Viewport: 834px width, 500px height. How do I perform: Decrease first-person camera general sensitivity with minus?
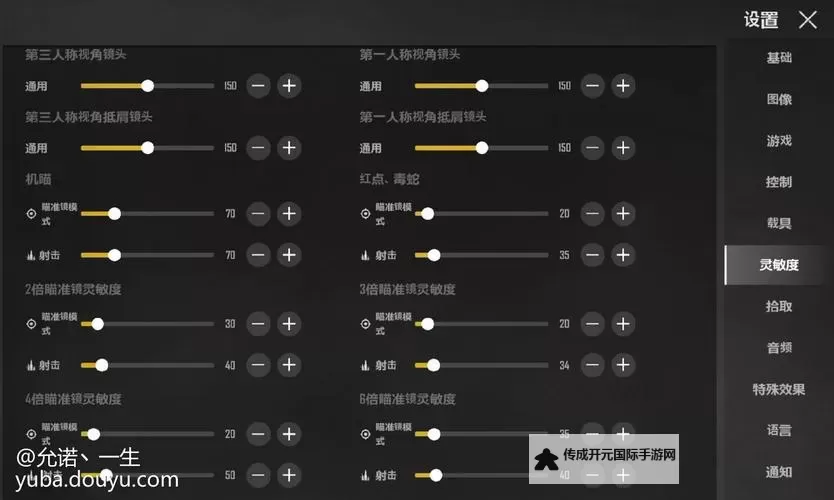click(x=593, y=86)
